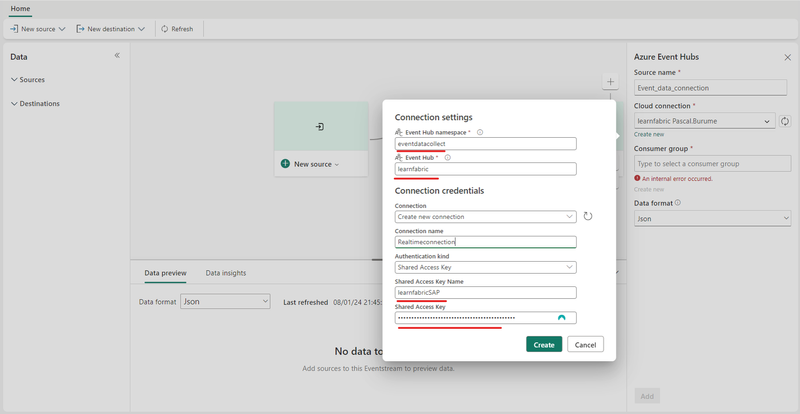Screen dimensions: 800x414
Task: Click the Cancel button
Action: click(x=585, y=344)
